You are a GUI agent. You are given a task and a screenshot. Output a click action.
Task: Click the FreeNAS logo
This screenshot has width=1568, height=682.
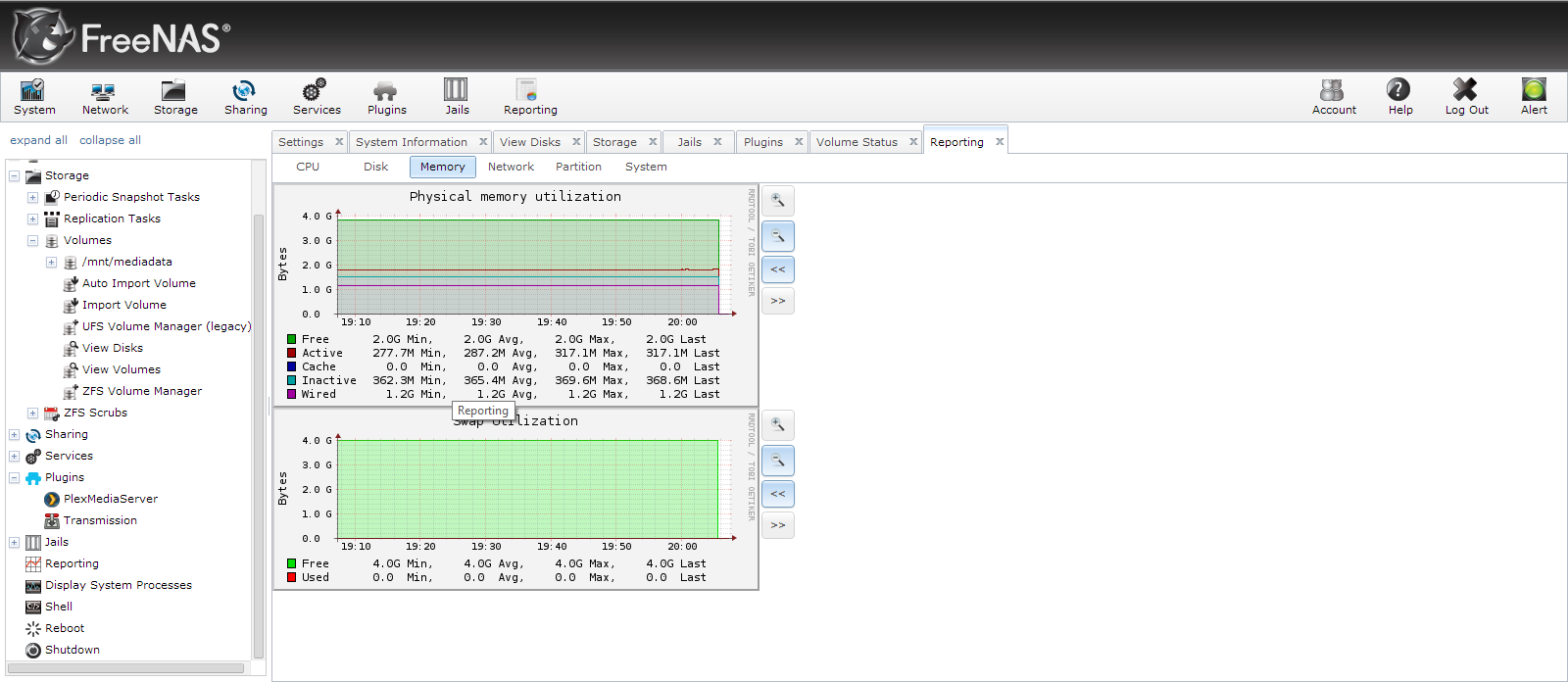pos(122,37)
